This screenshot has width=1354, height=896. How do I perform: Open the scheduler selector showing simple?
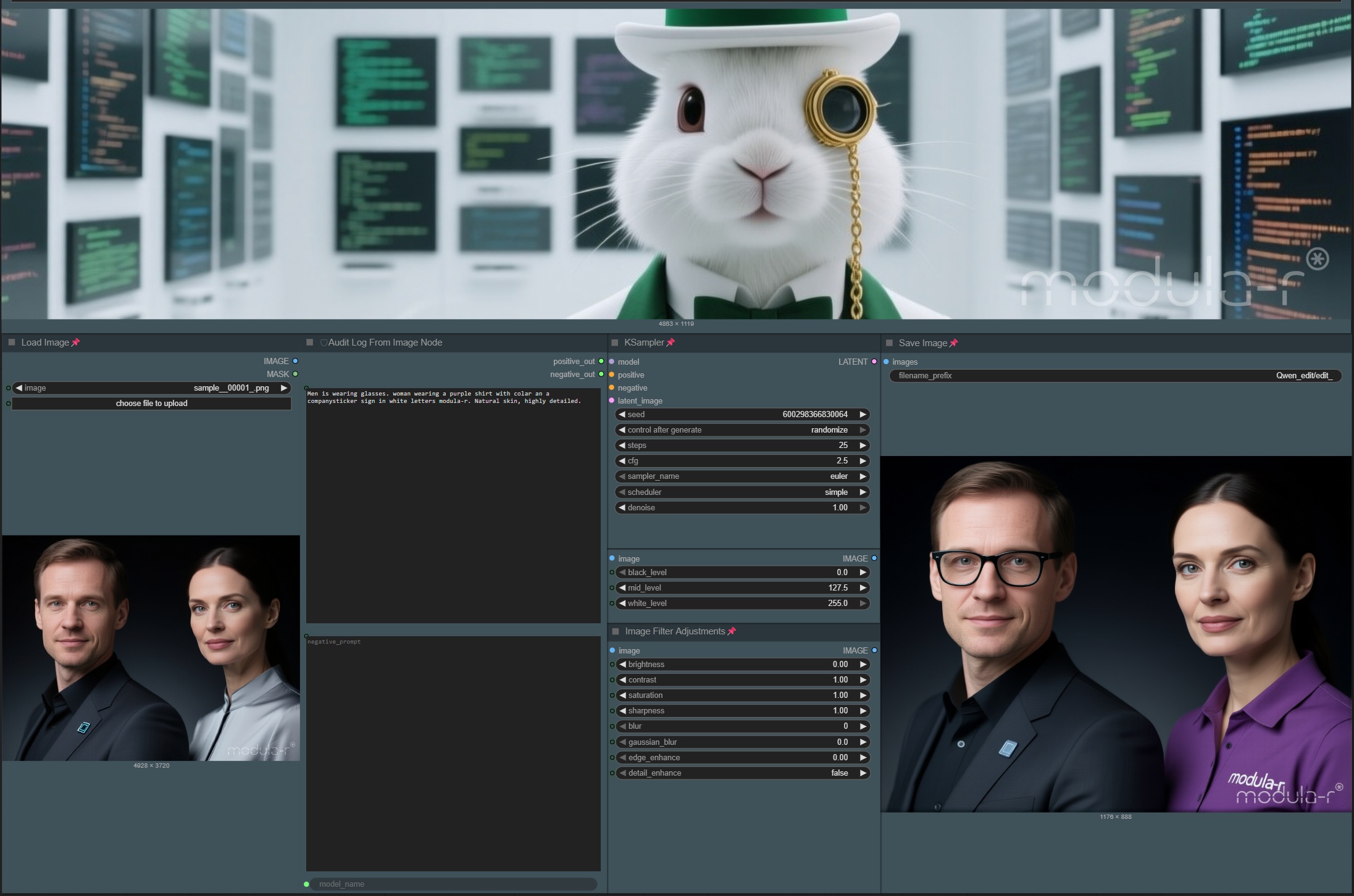coord(741,492)
